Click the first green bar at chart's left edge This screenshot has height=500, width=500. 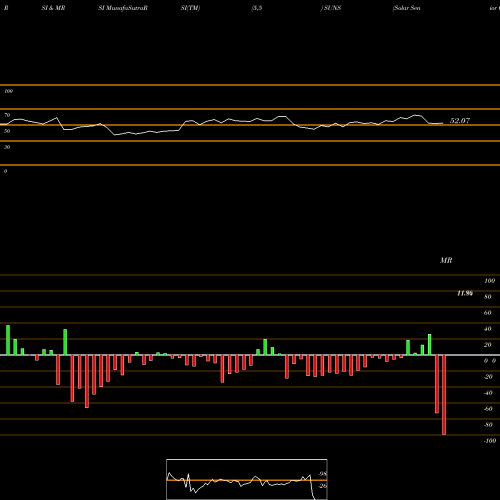pos(8,340)
